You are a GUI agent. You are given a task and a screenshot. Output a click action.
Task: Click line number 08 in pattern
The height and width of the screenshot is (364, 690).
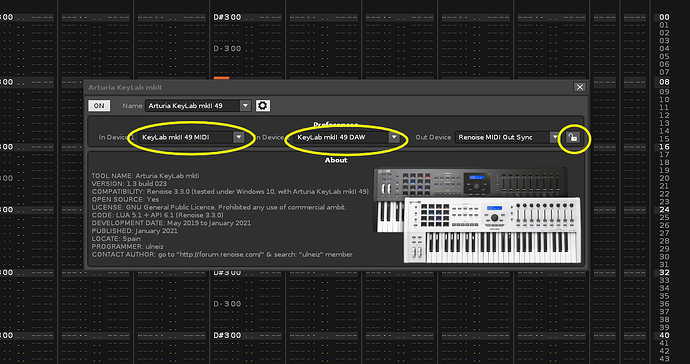(664, 82)
